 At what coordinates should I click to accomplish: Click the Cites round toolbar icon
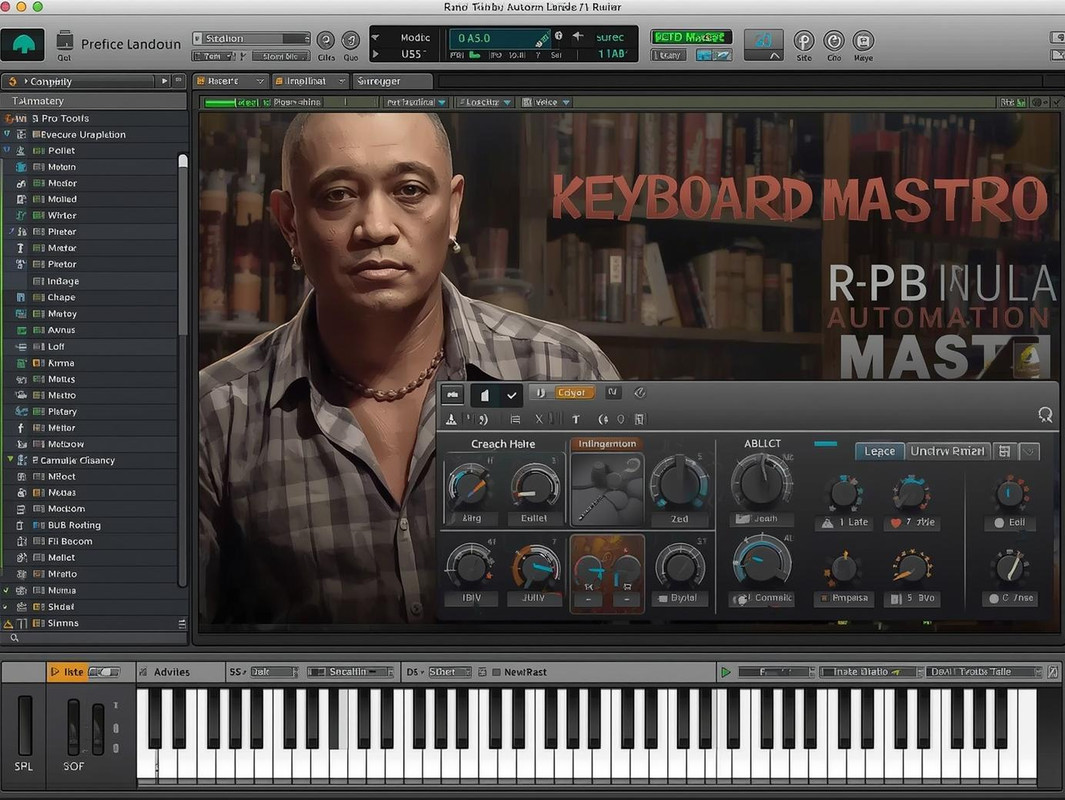[326, 40]
